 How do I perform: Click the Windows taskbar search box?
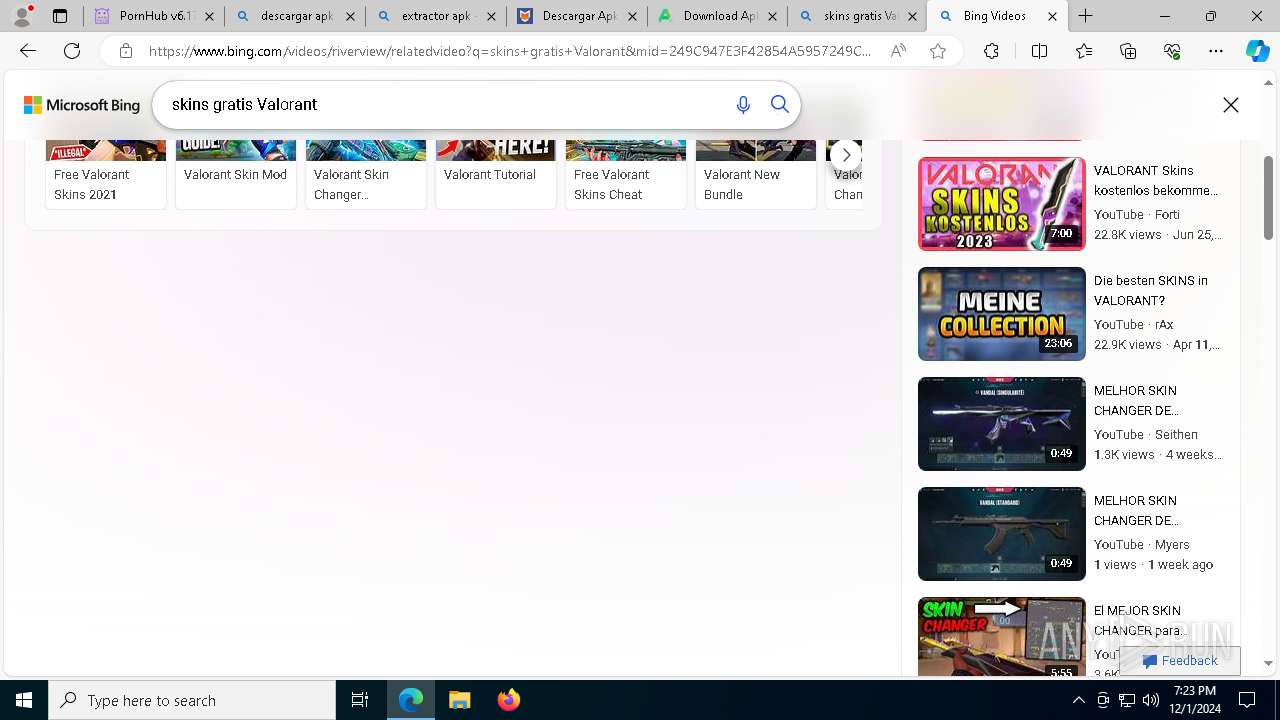[192, 700]
